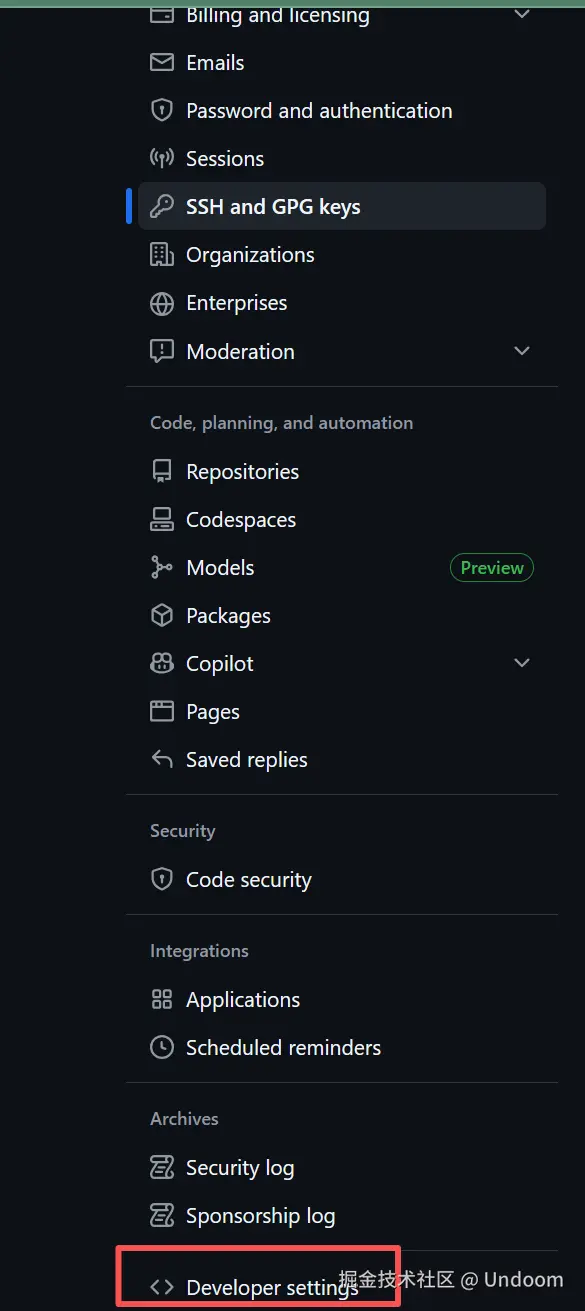Click the Preview badge next to Models

coord(492,568)
